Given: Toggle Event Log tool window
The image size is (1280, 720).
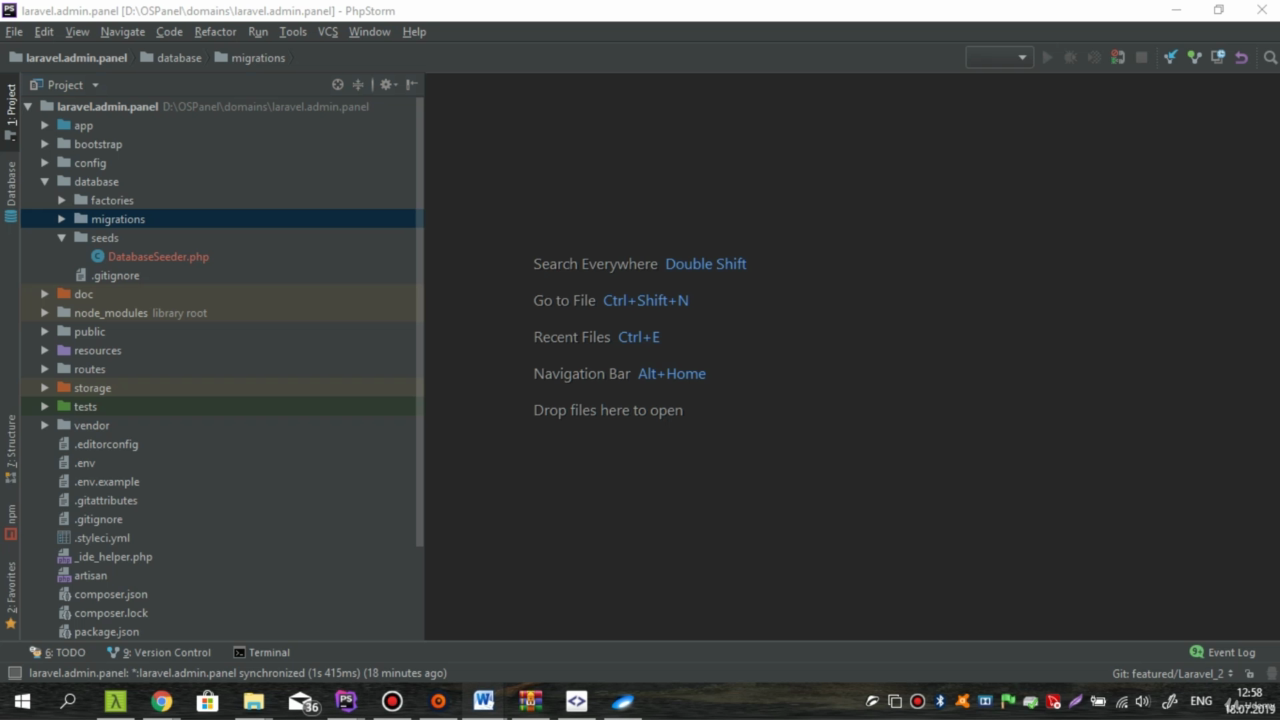Looking at the screenshot, I should coord(1222,652).
